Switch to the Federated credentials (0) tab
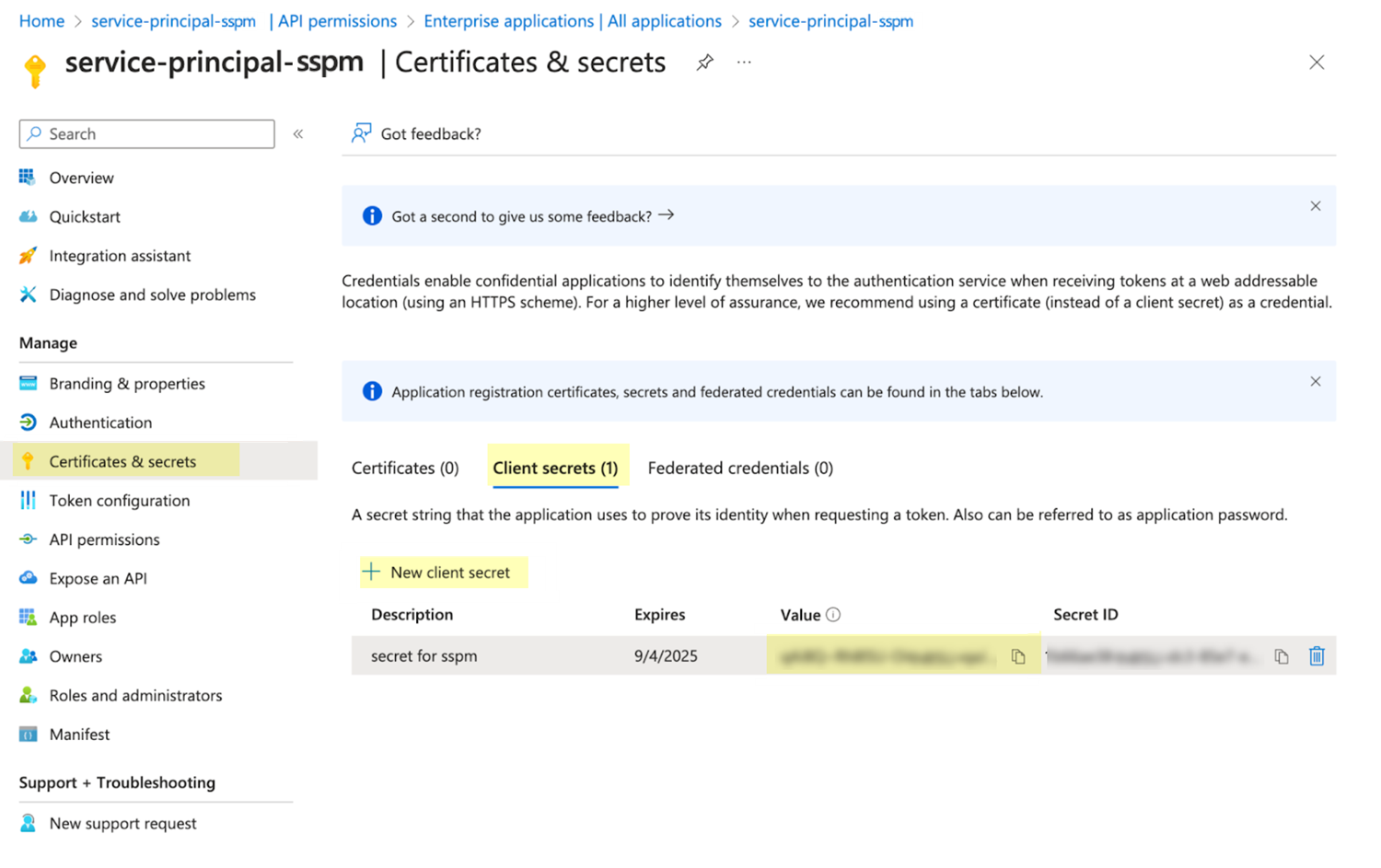The image size is (1381, 868). 740,469
